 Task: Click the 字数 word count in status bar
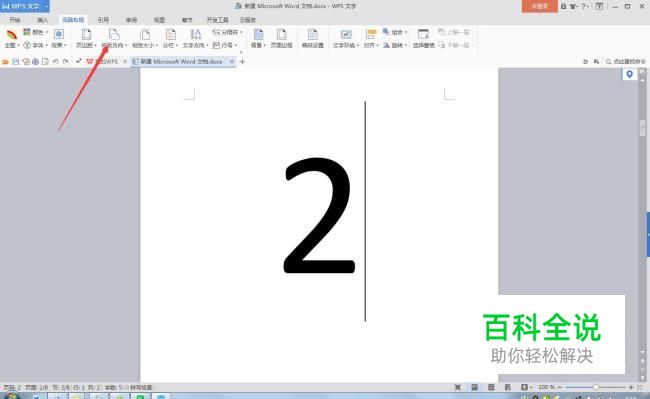click(x=113, y=388)
